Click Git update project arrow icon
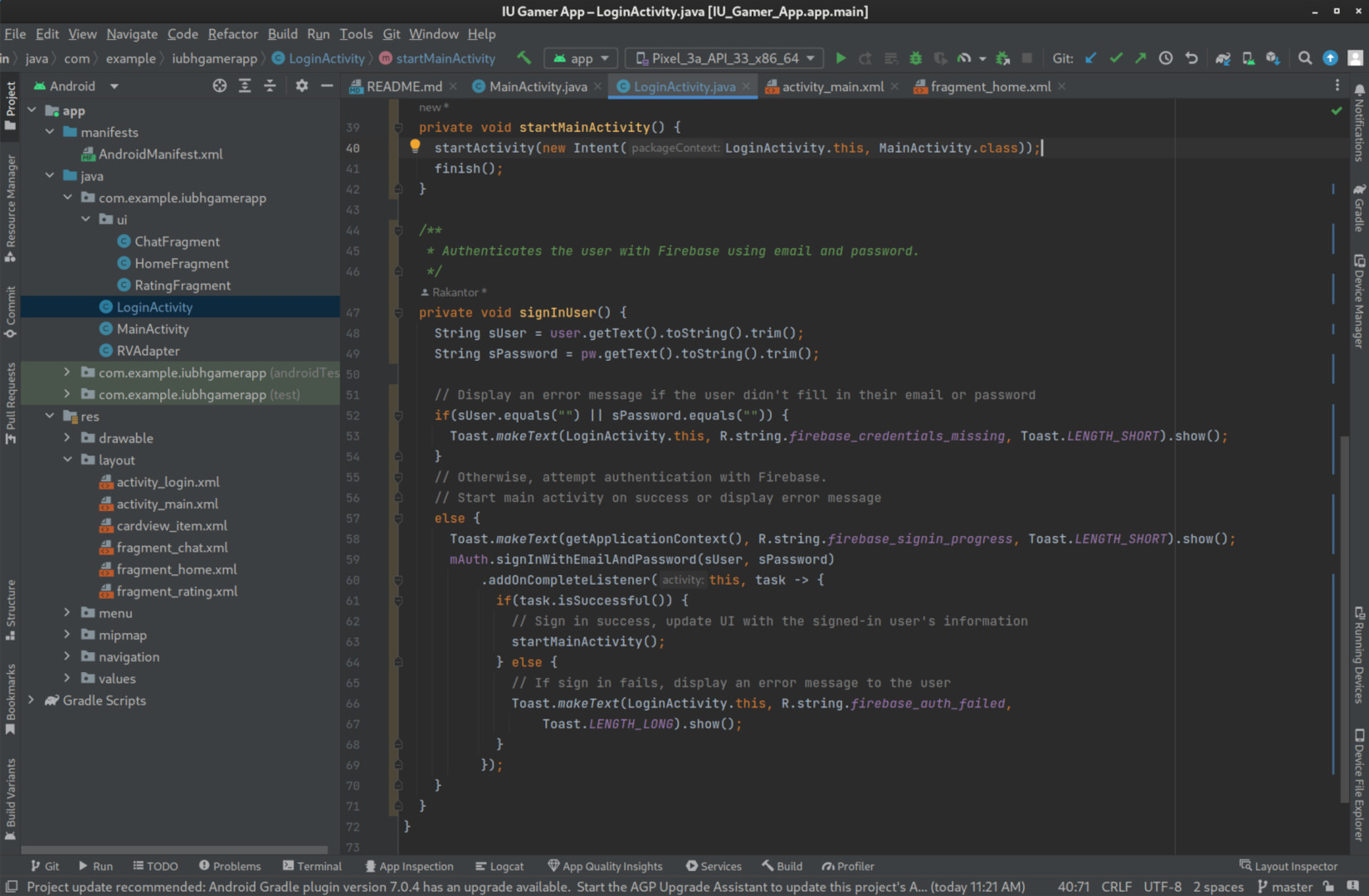Image resolution: width=1369 pixels, height=896 pixels. pyautogui.click(x=1091, y=58)
